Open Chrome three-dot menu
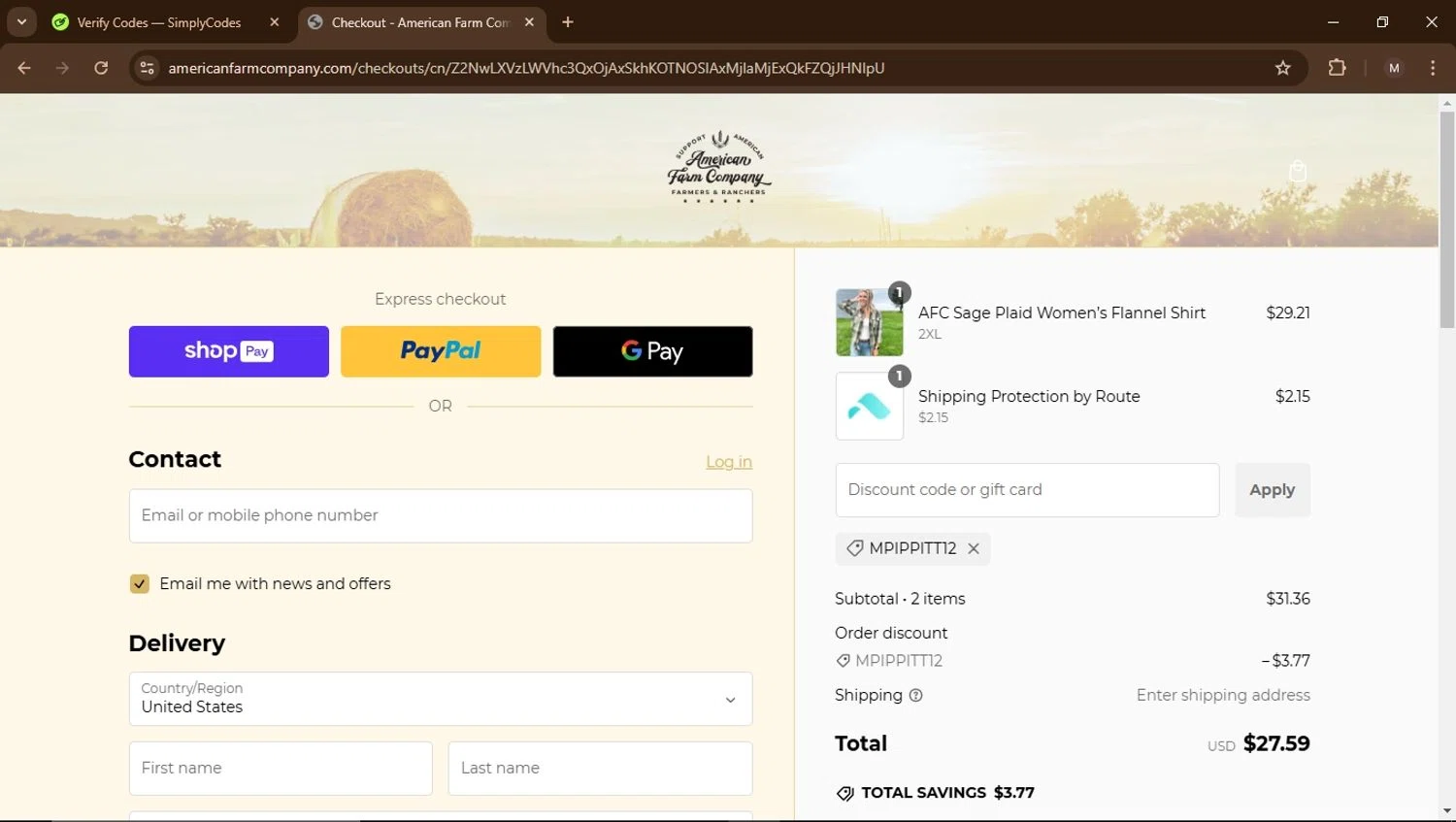This screenshot has width=1456, height=822. coord(1433,68)
